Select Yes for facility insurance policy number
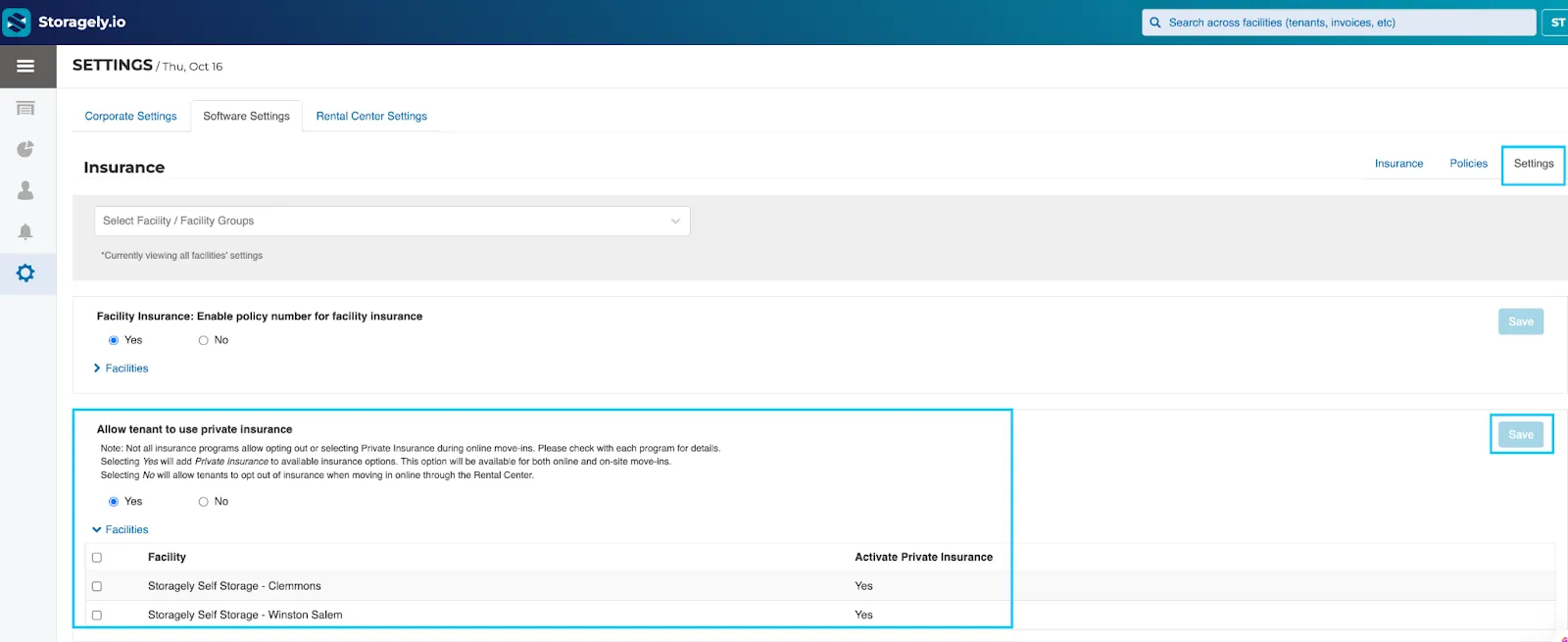Image resolution: width=1568 pixels, height=642 pixels. 114,340
